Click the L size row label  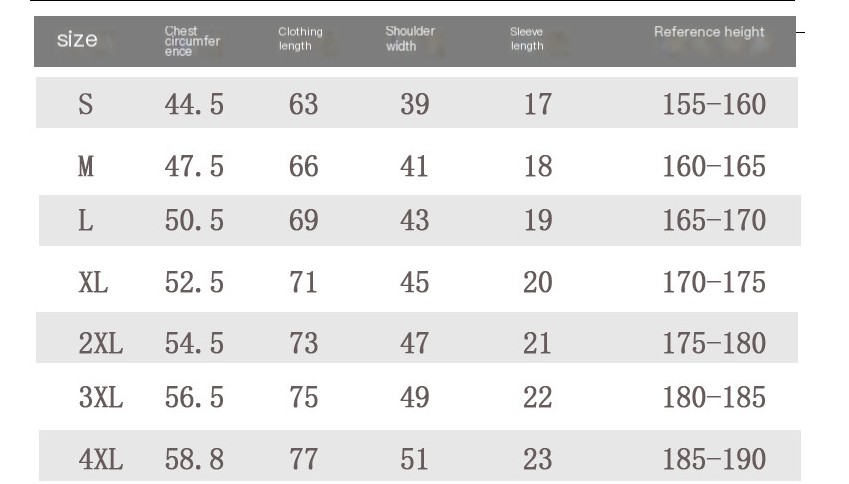[x=86, y=220]
